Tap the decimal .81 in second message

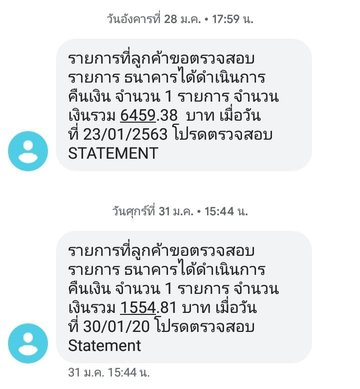[166, 307]
